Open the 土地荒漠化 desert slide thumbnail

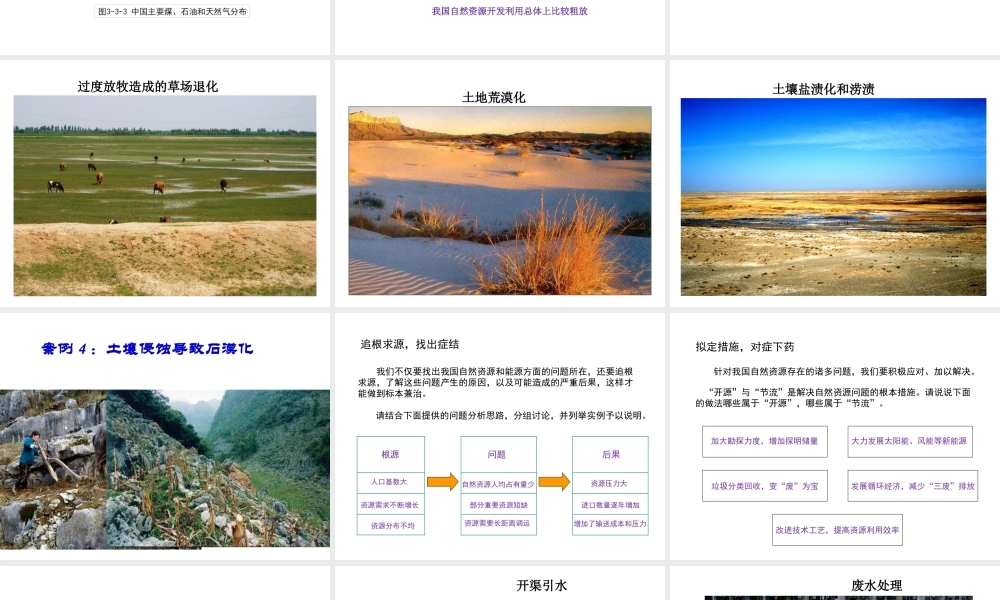tap(500, 183)
